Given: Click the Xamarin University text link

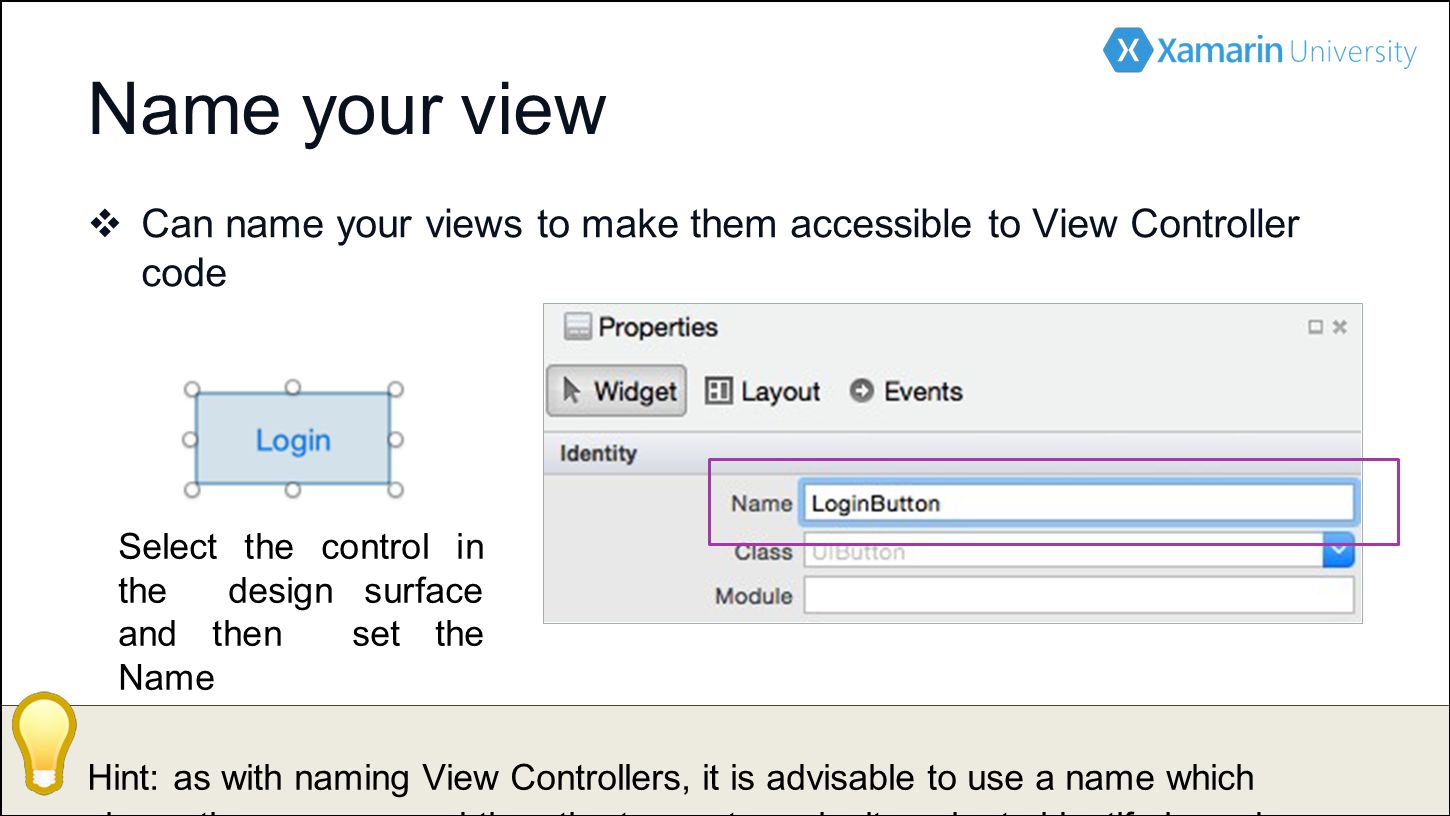Looking at the screenshot, I should click(1286, 51).
